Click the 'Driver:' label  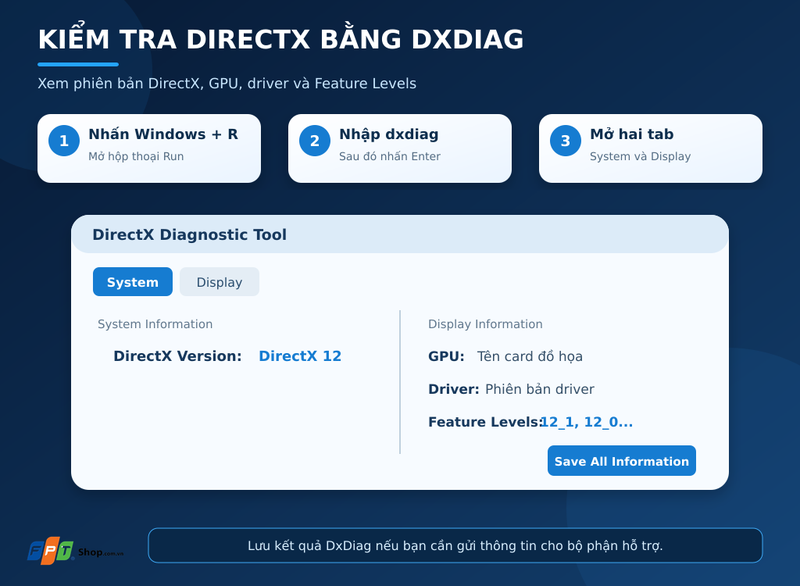pyautogui.click(x=454, y=389)
